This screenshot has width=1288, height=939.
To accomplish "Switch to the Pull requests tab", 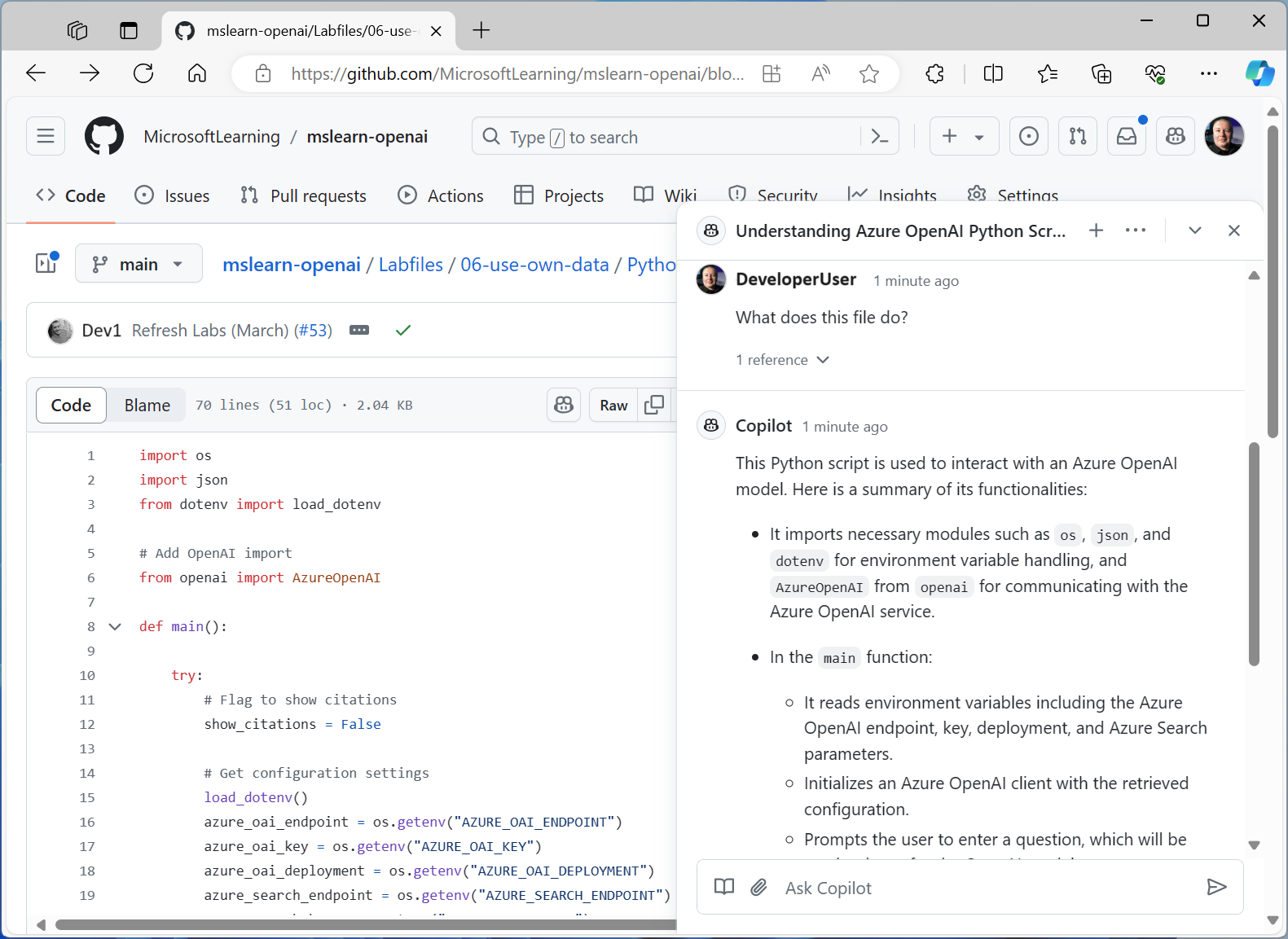I will tap(303, 195).
